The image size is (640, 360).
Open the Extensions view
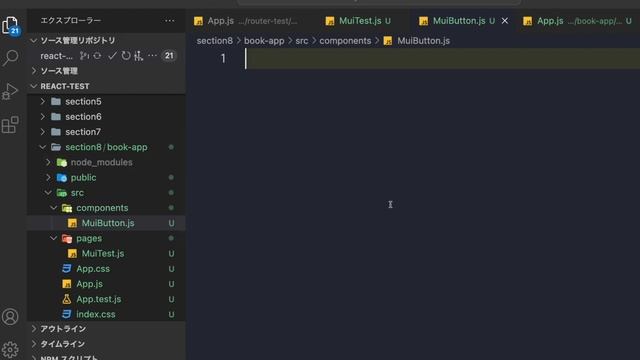pyautogui.click(x=10, y=125)
